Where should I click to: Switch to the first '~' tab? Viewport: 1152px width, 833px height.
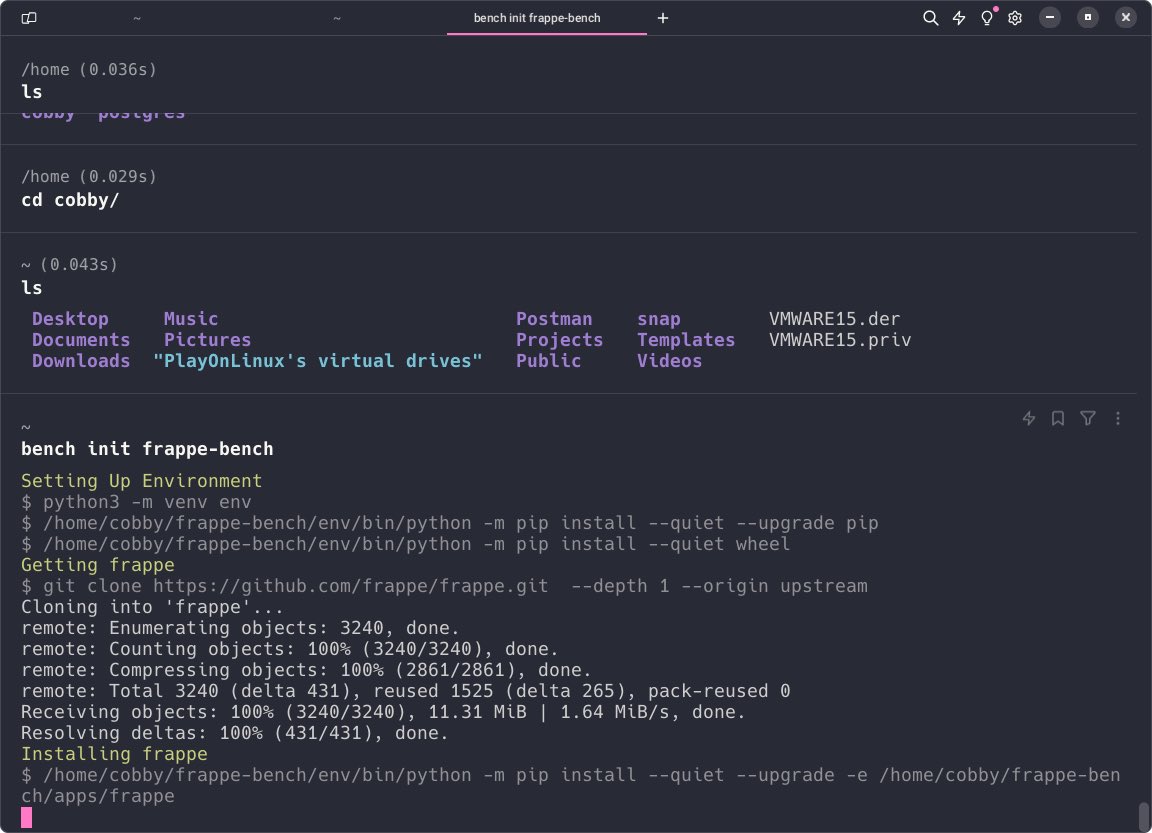pyautogui.click(x=137, y=18)
